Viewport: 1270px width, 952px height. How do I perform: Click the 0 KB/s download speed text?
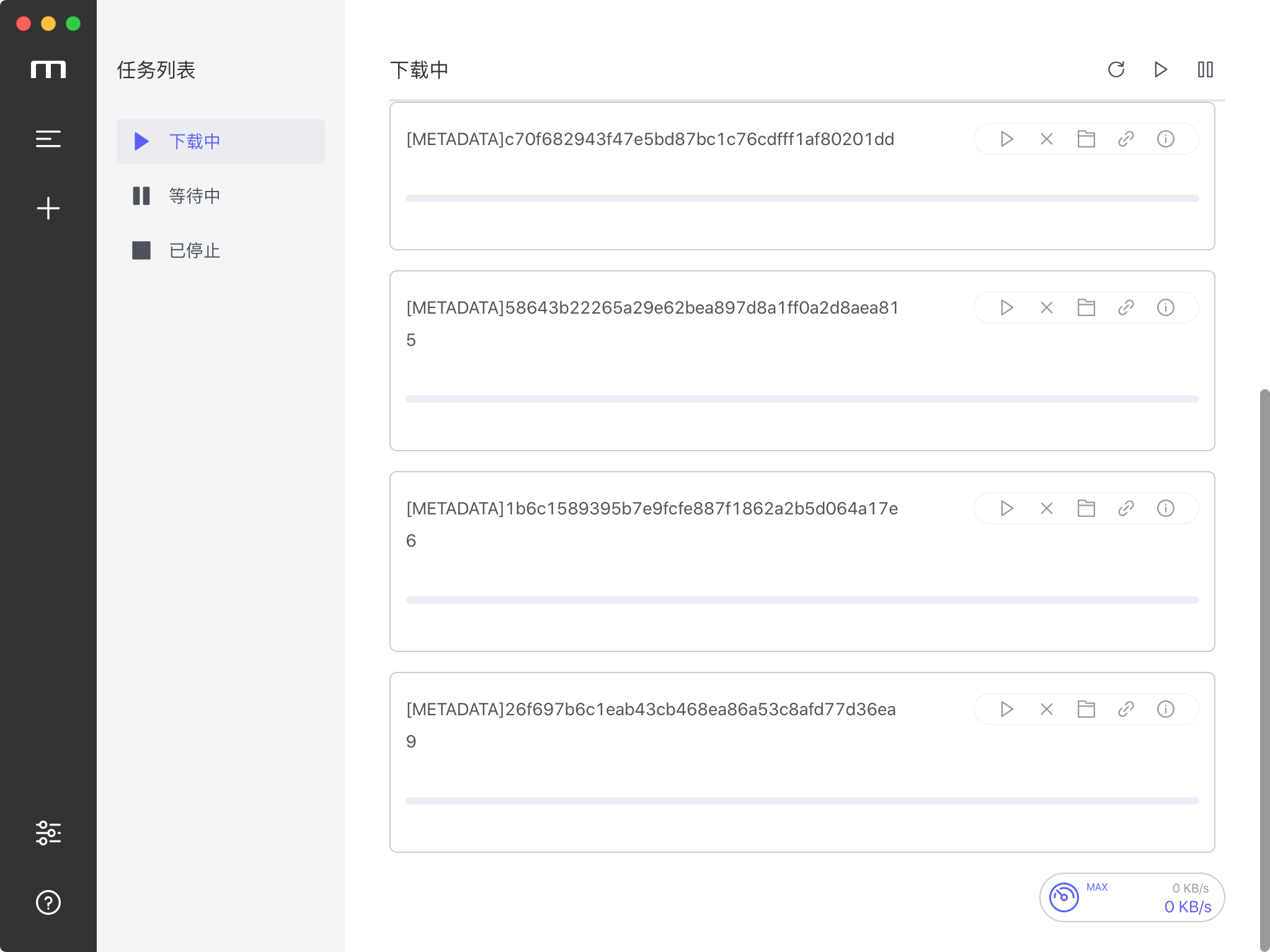(1188, 907)
